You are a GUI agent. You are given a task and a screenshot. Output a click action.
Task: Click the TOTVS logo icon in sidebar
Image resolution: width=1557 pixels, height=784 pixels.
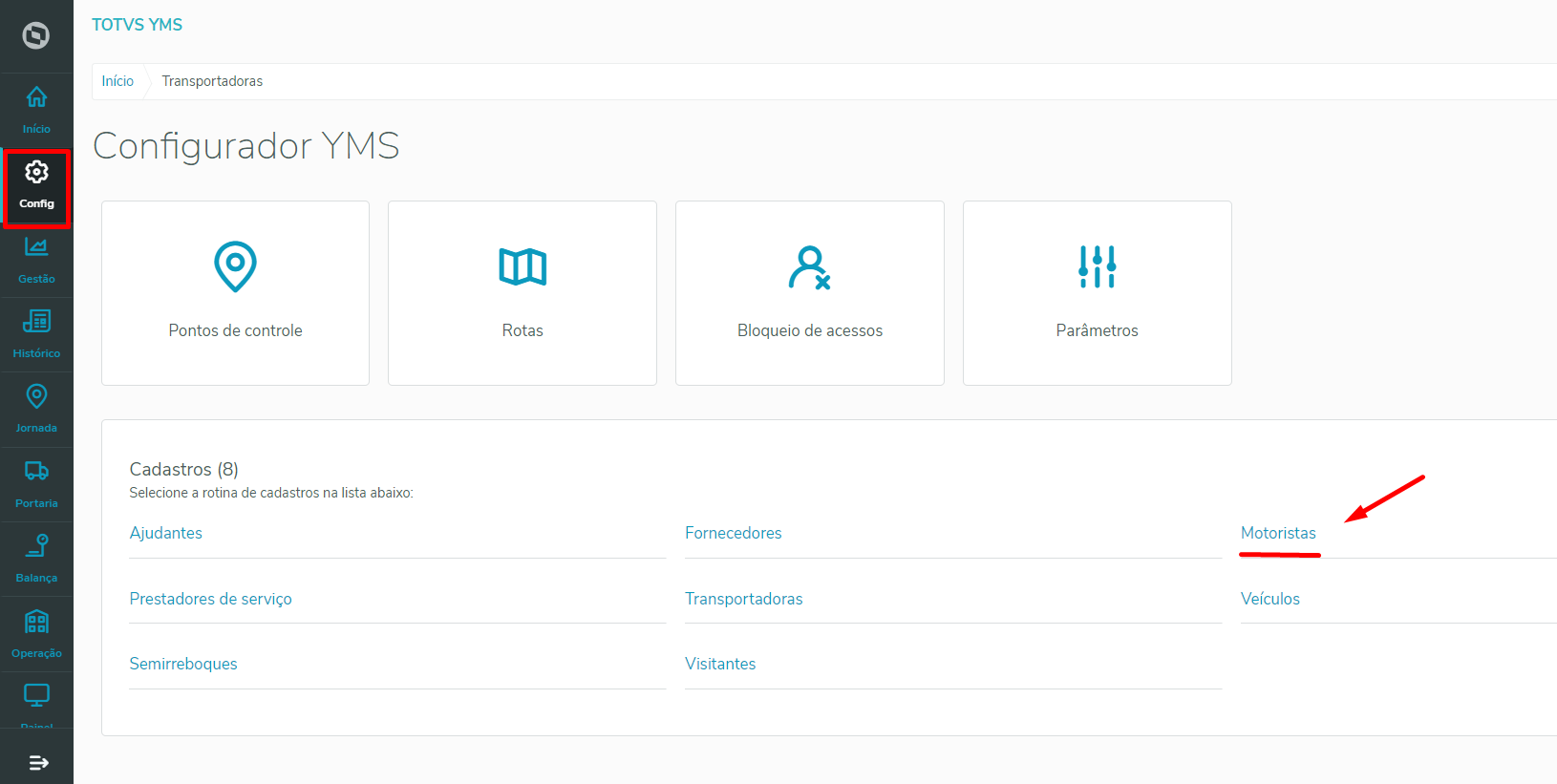[36, 36]
